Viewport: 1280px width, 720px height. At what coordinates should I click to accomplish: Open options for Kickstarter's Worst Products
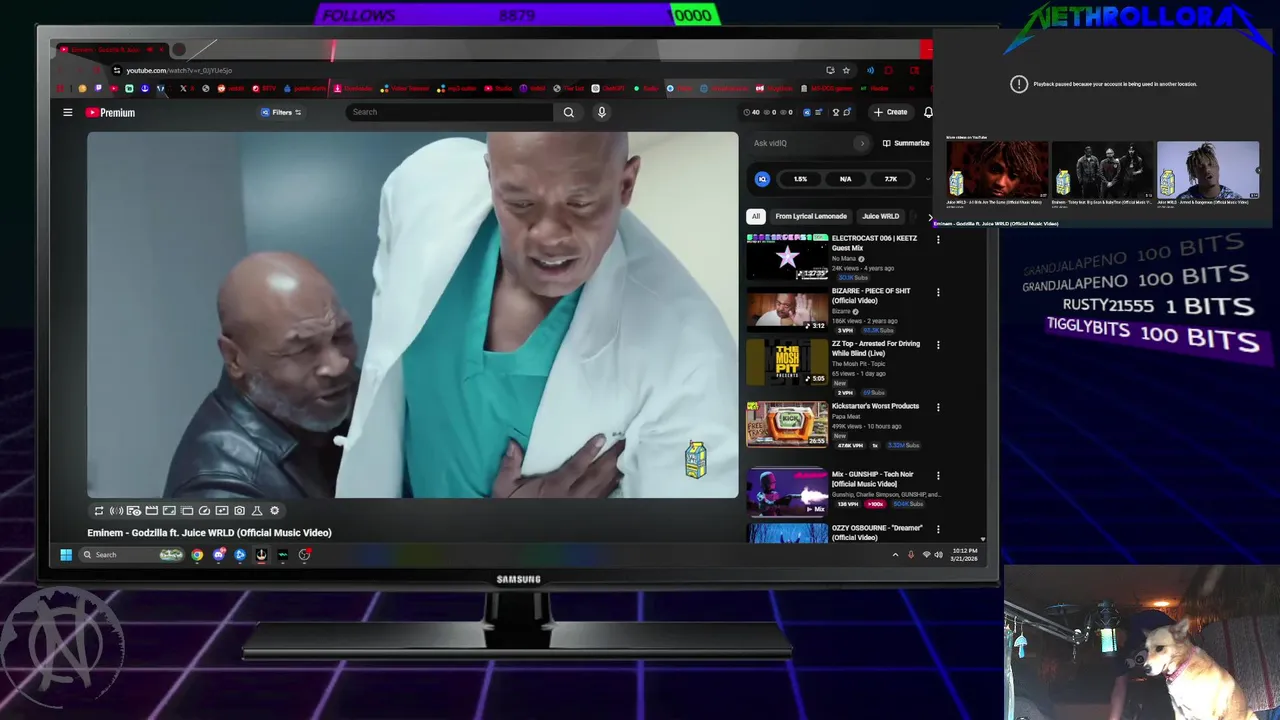pos(938,407)
